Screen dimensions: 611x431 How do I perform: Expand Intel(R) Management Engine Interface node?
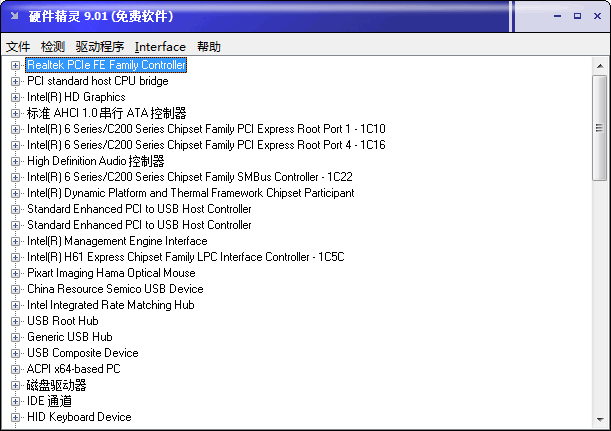pos(15,241)
